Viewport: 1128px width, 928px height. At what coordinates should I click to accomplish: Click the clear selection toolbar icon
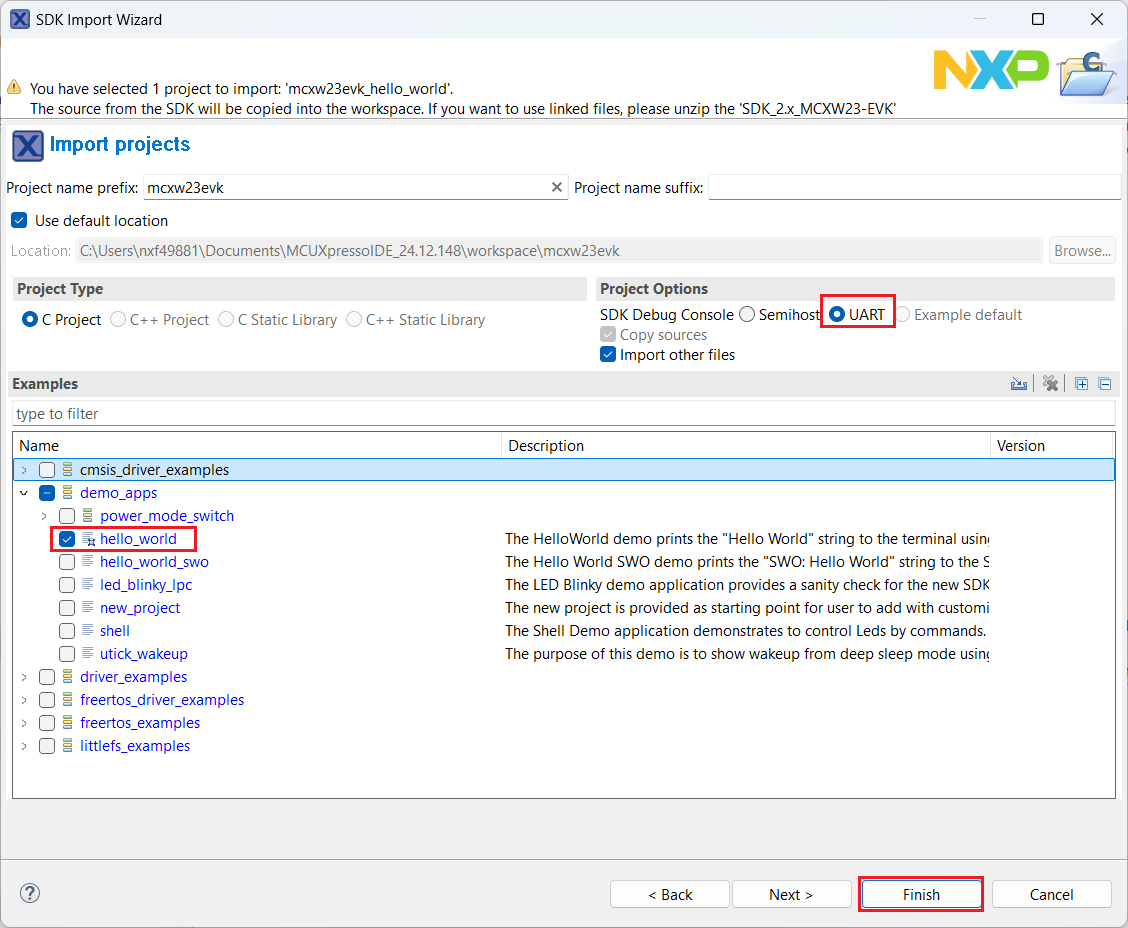coord(1050,383)
